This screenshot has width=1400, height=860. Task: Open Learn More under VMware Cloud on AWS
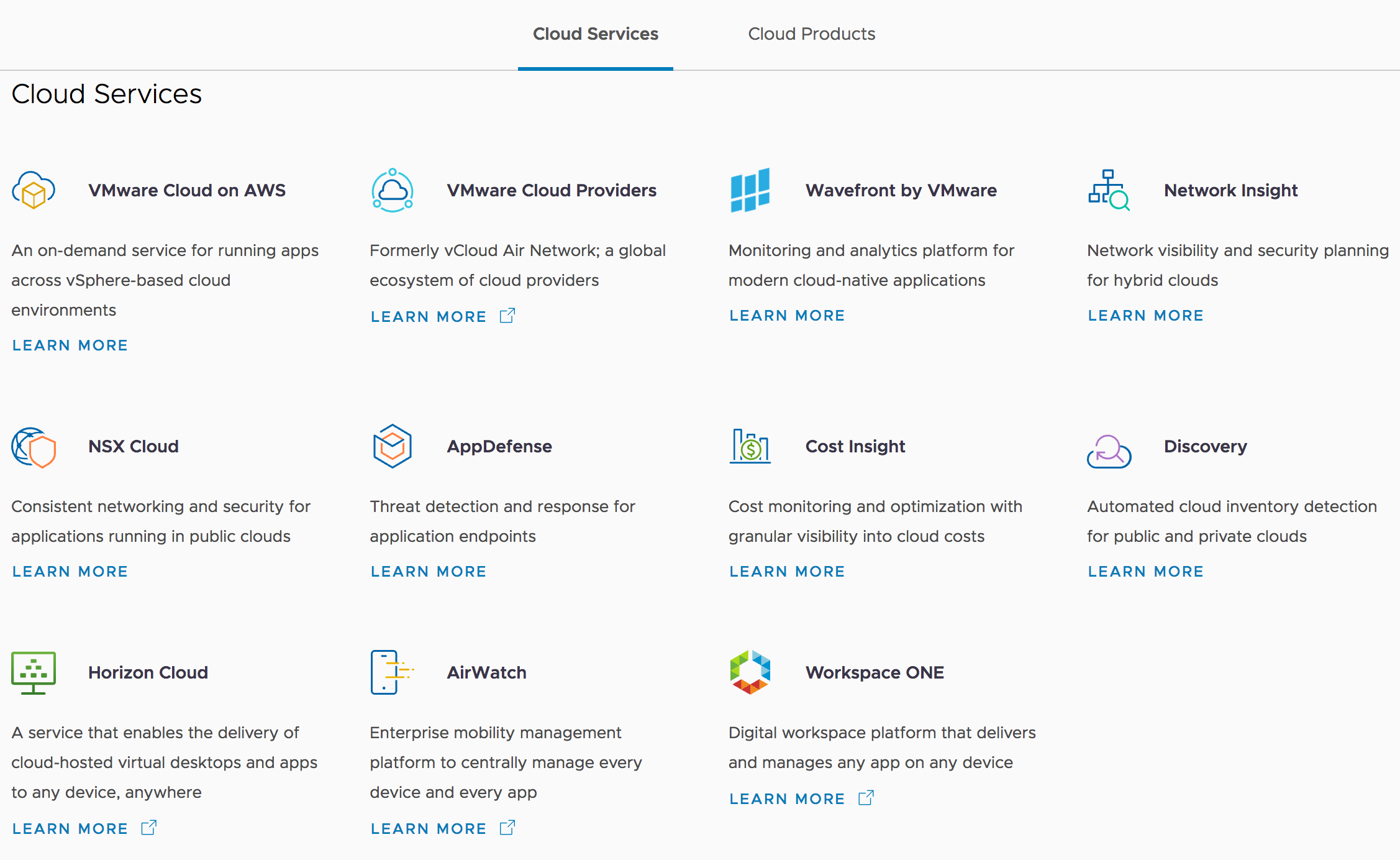click(70, 345)
